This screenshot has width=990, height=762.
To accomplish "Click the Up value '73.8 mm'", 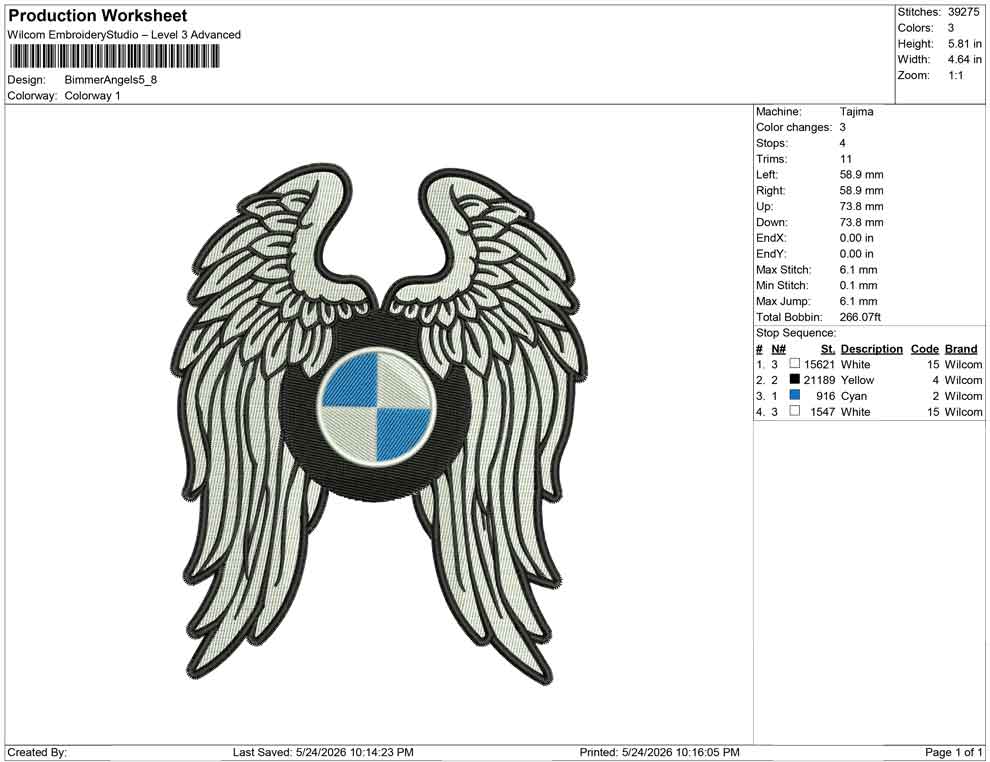I will tap(861, 206).
